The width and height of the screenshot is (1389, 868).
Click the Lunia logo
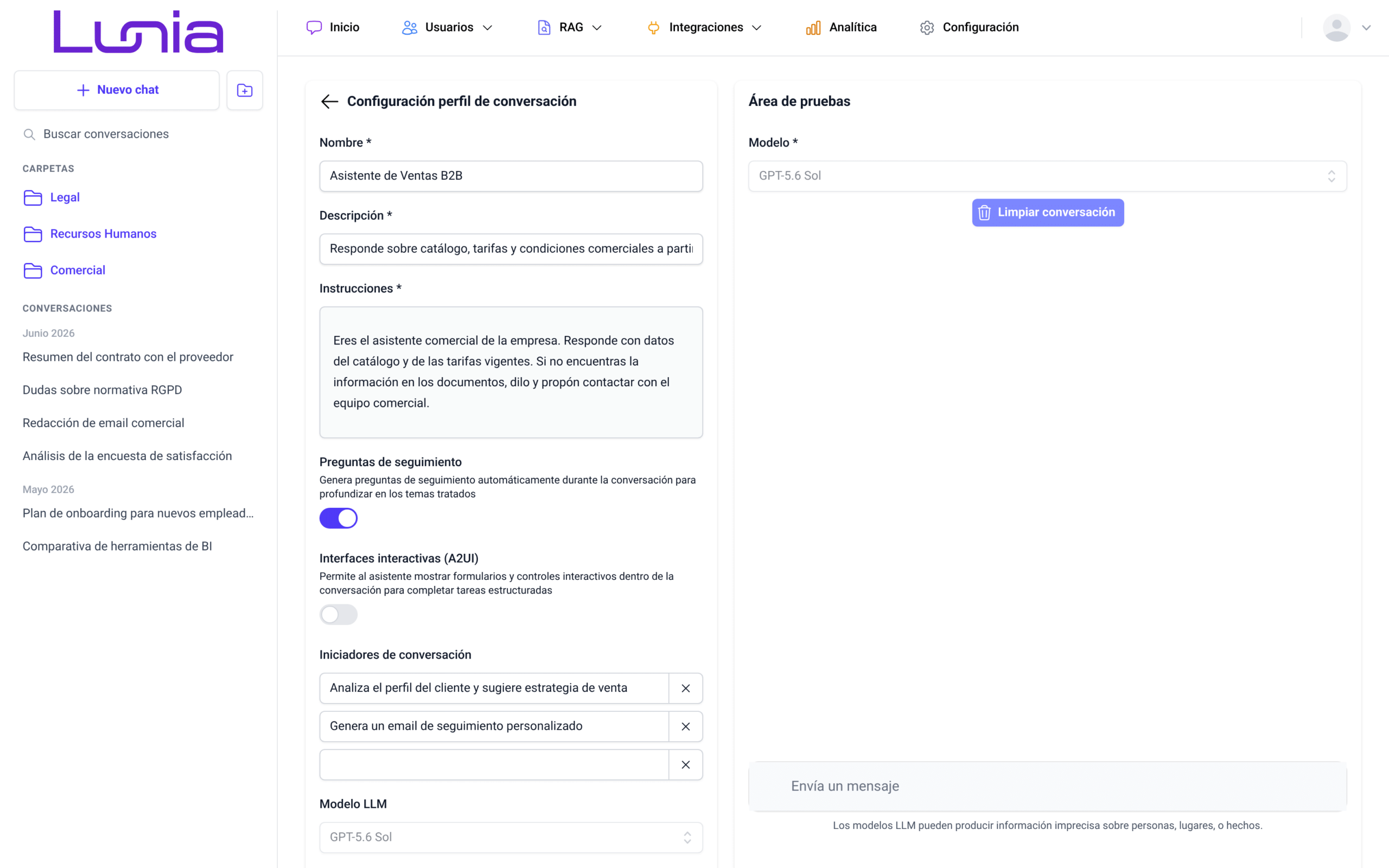point(138,31)
